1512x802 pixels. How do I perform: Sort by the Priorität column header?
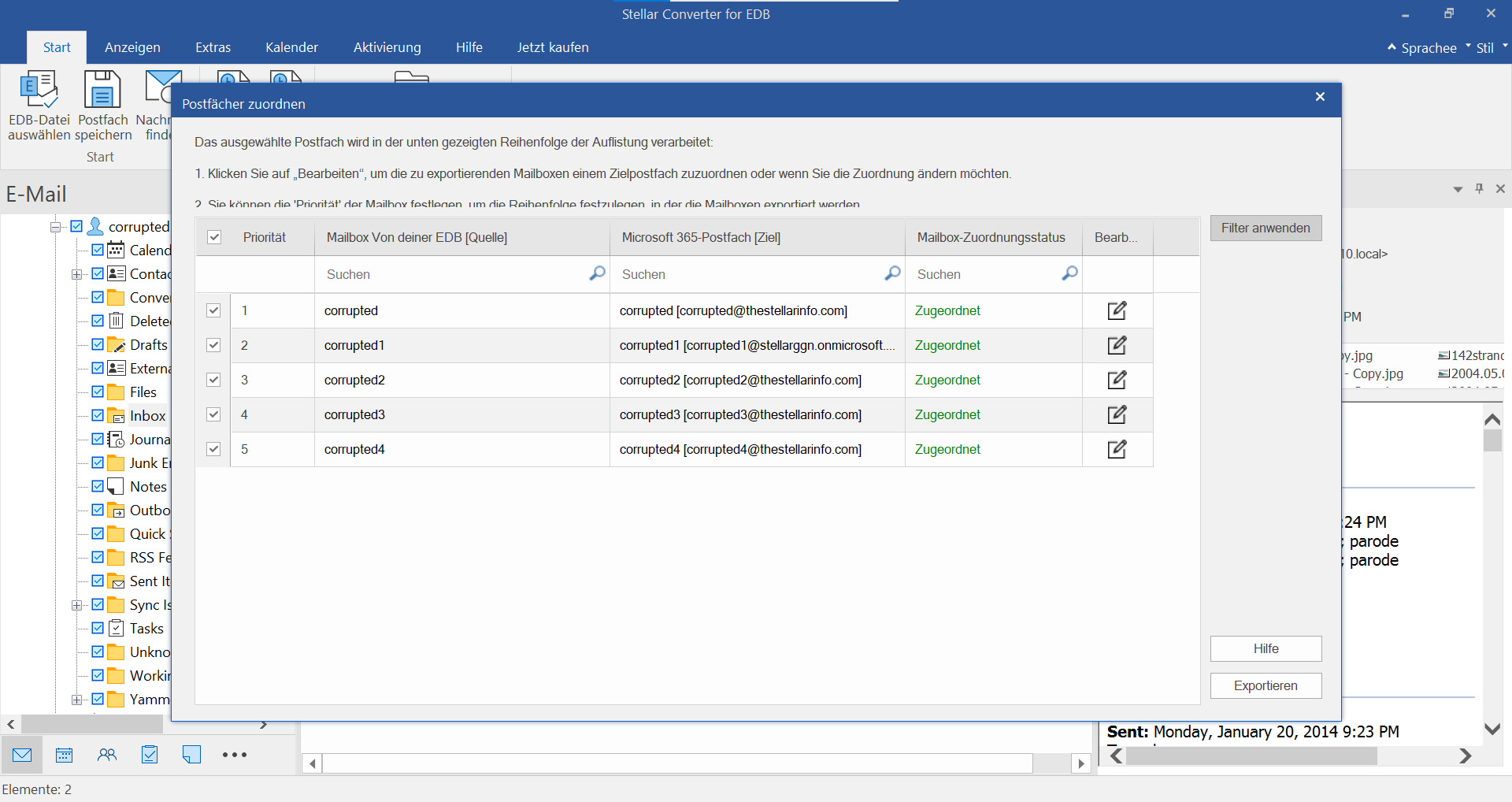265,237
